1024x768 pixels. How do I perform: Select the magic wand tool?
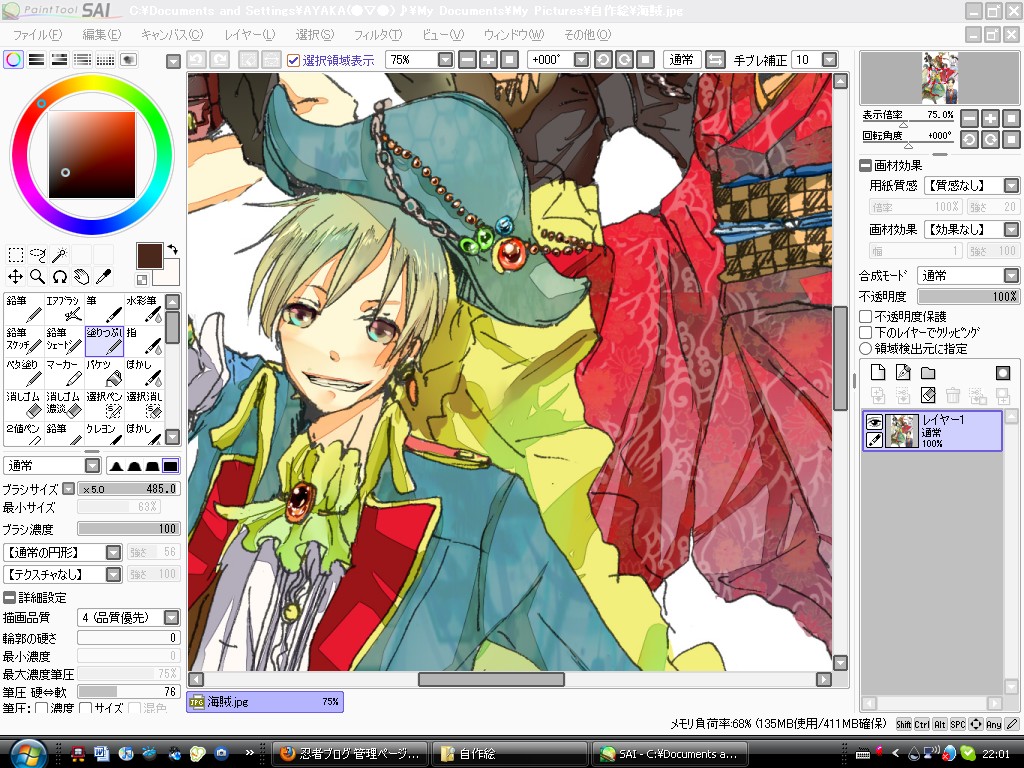(59, 255)
